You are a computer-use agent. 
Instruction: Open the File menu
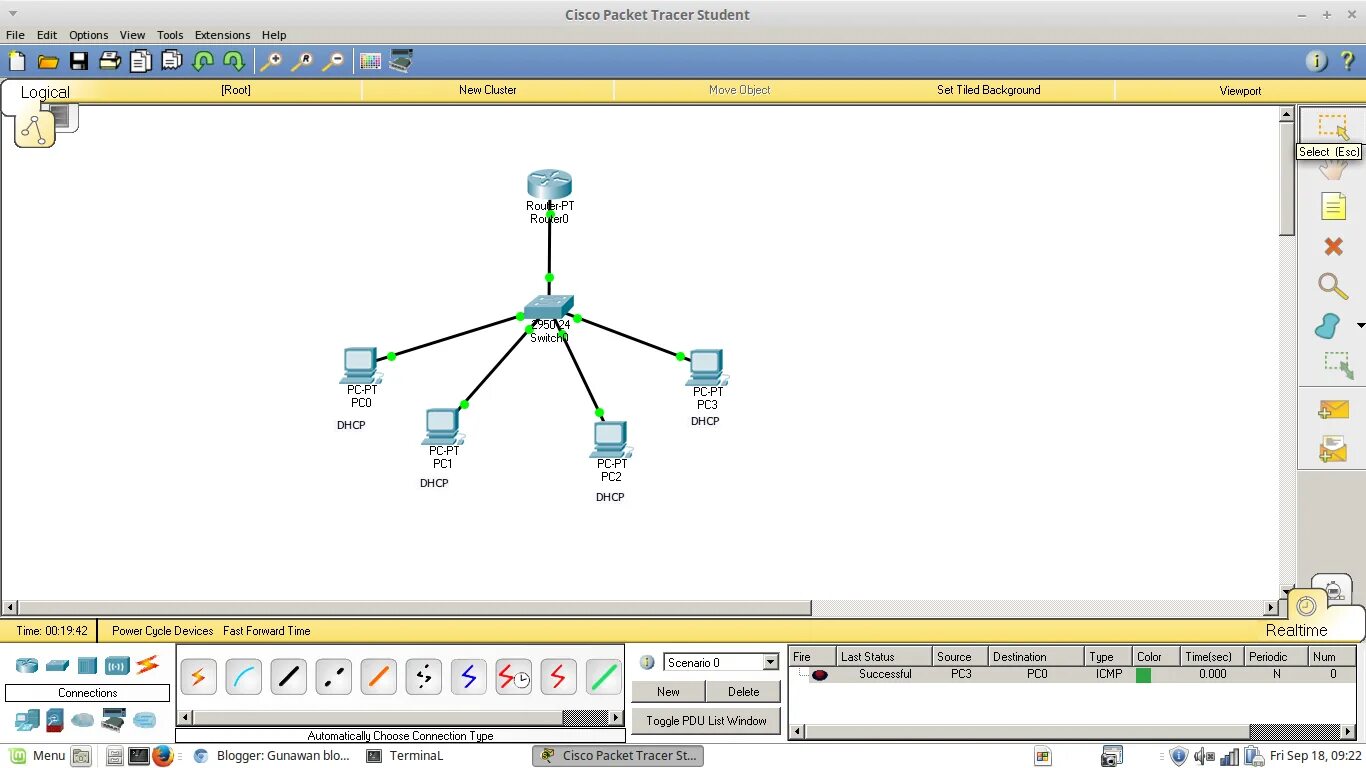15,35
